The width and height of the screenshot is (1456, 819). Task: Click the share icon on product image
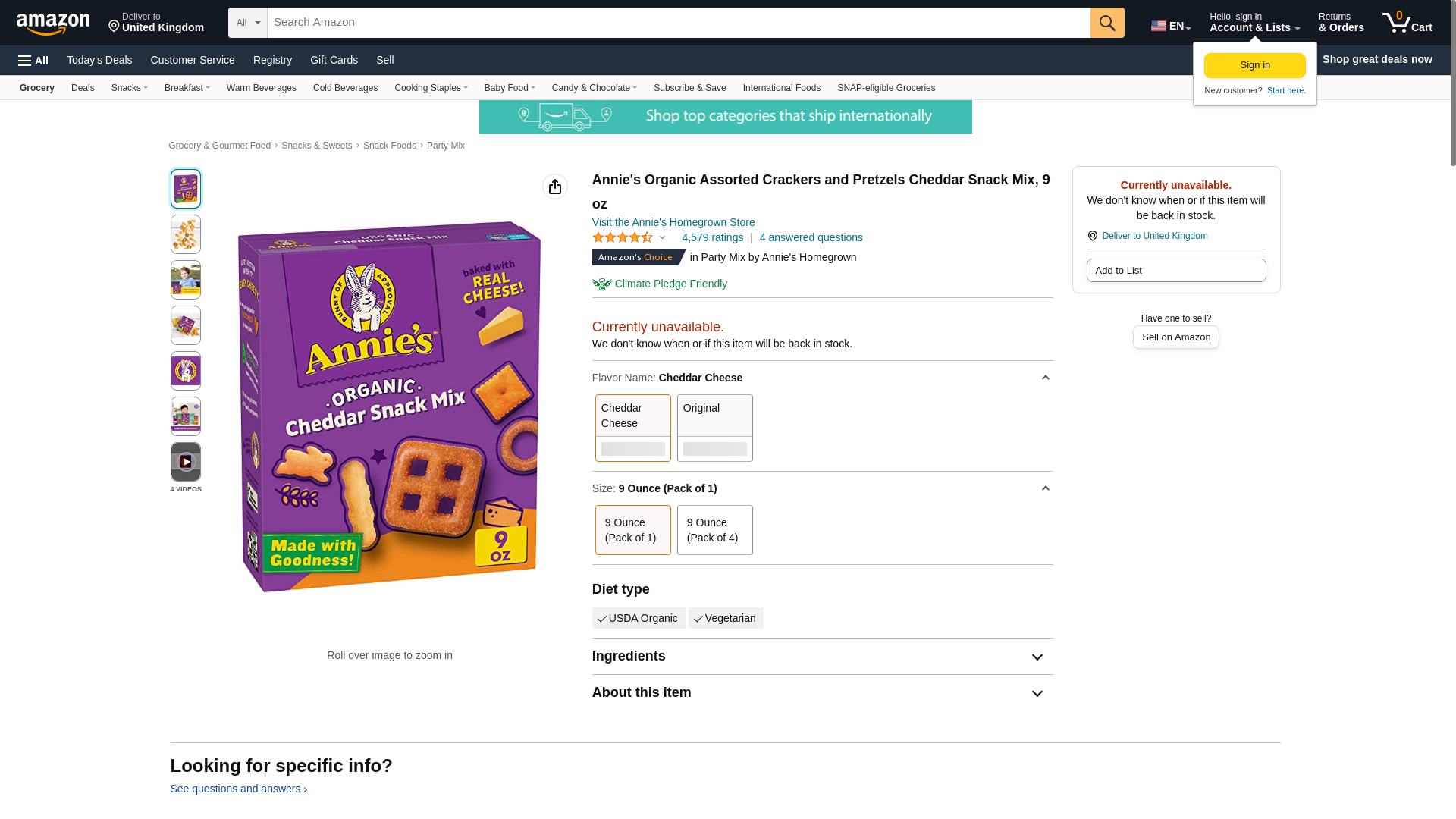pyautogui.click(x=555, y=187)
